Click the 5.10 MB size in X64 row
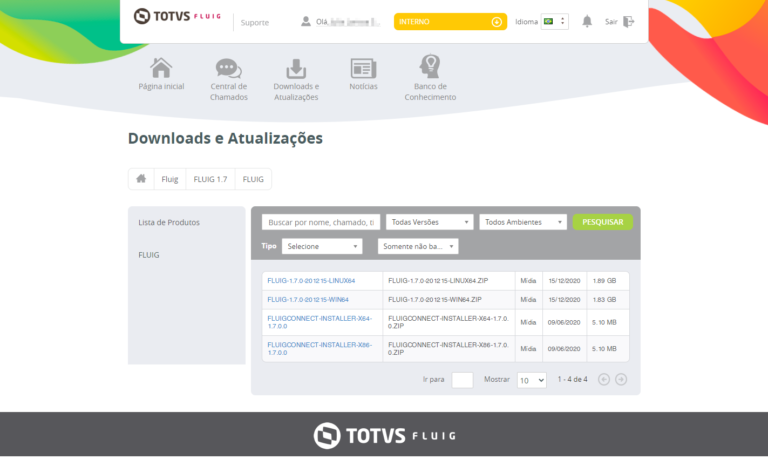 [x=604, y=322]
